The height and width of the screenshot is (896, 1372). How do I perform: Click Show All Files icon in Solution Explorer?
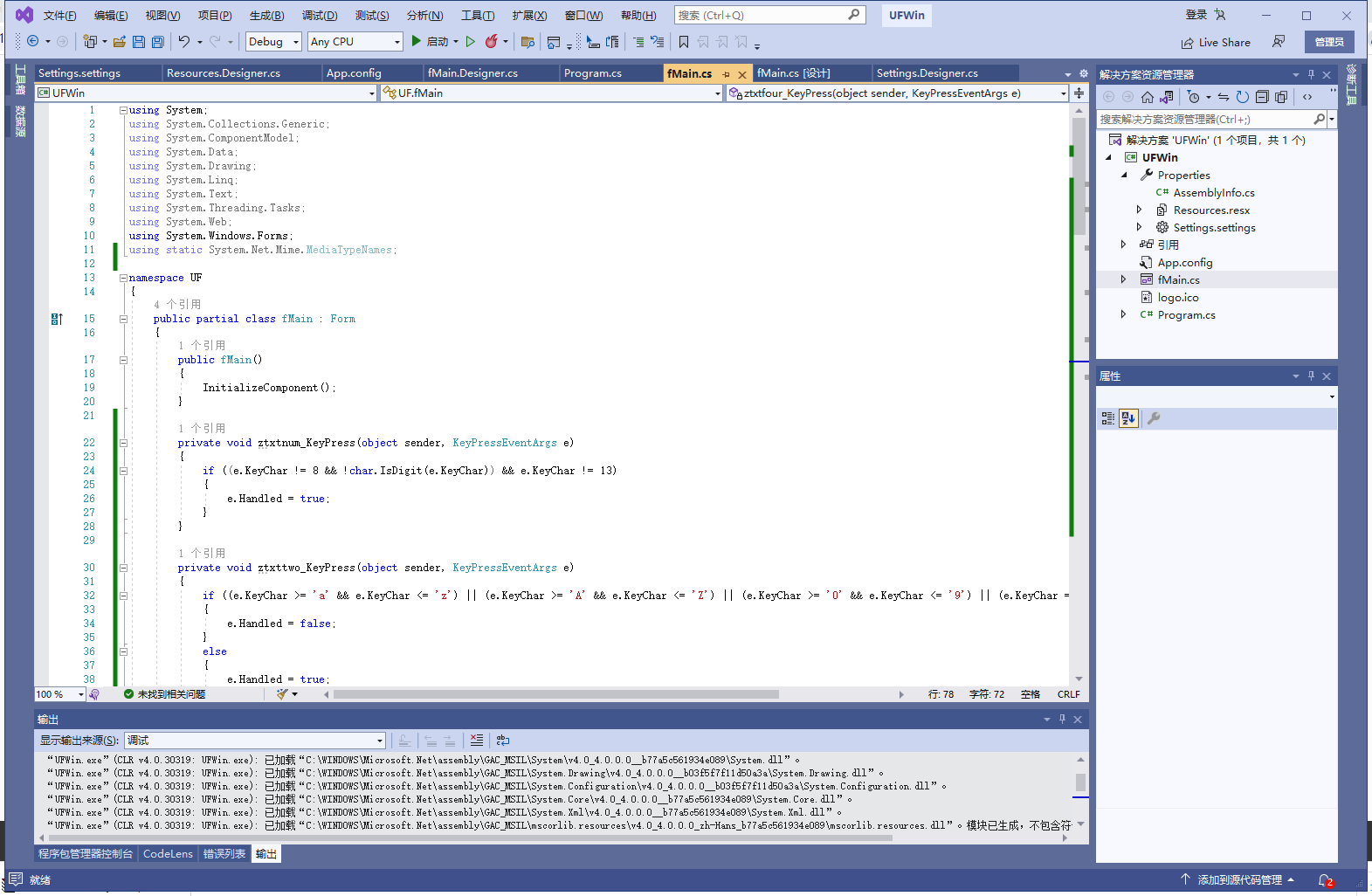click(1281, 97)
